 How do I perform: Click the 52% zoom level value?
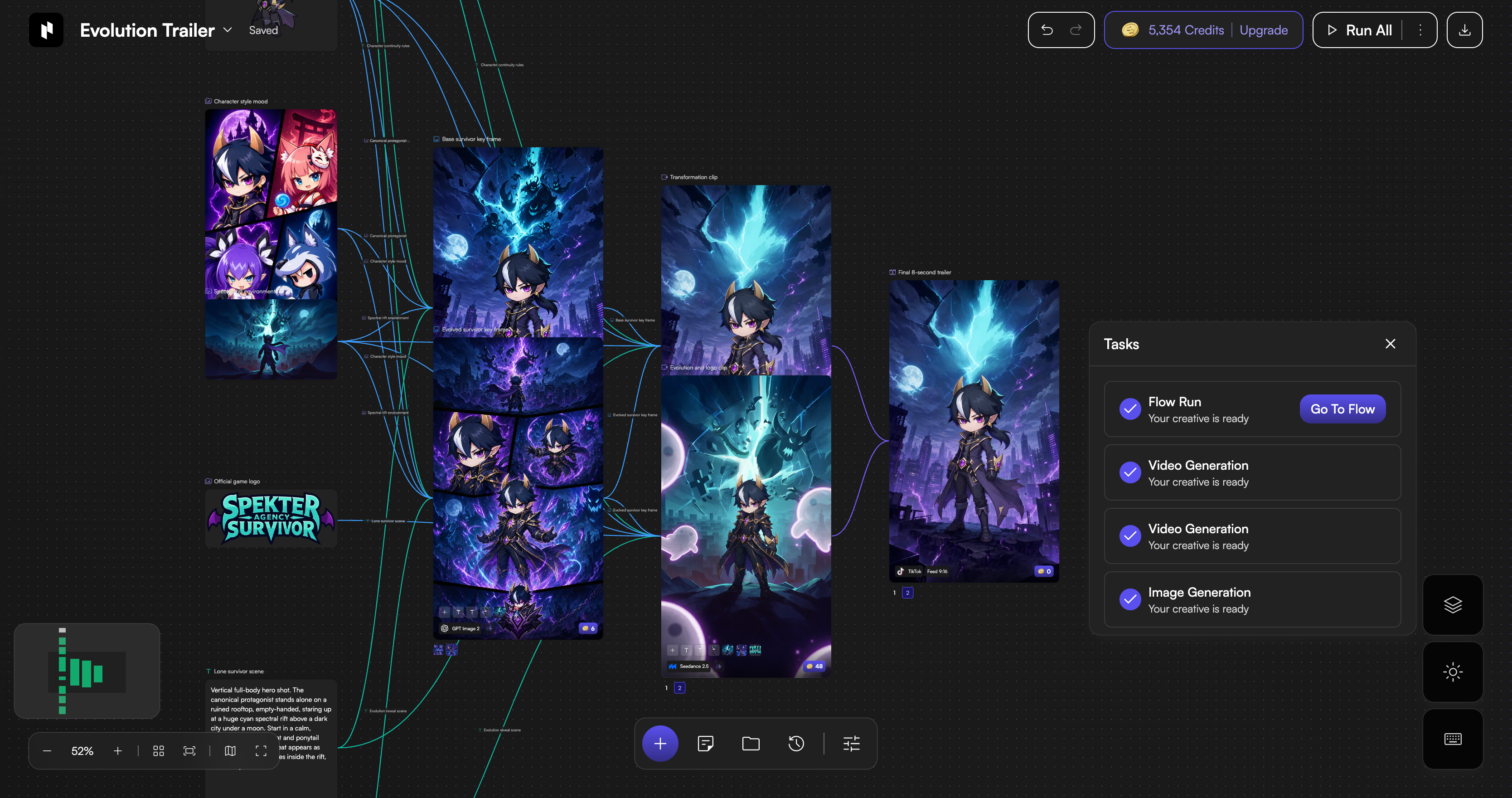point(82,751)
